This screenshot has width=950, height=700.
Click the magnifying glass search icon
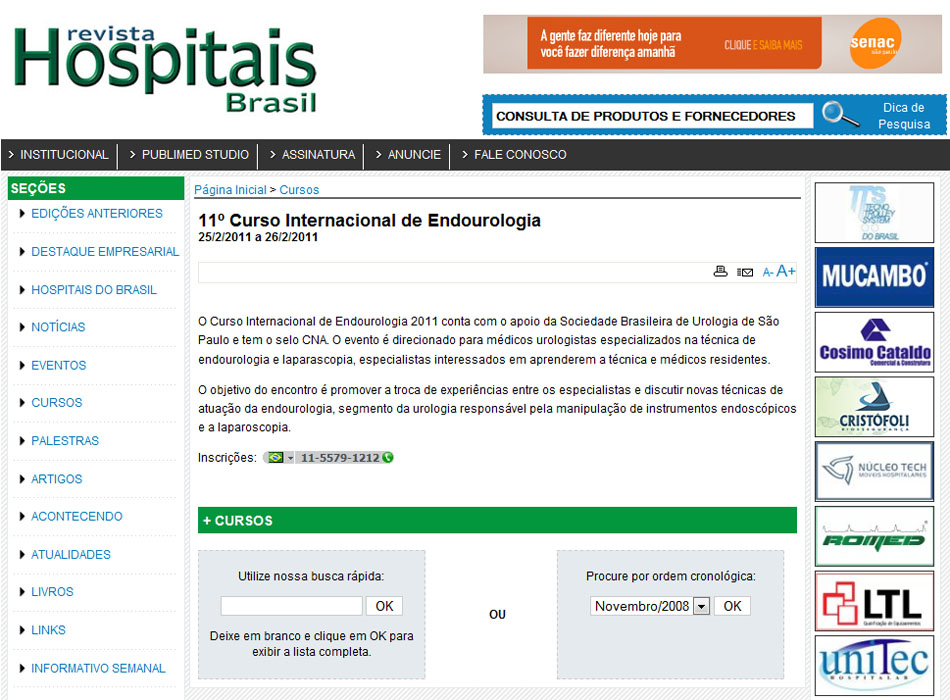click(x=840, y=114)
